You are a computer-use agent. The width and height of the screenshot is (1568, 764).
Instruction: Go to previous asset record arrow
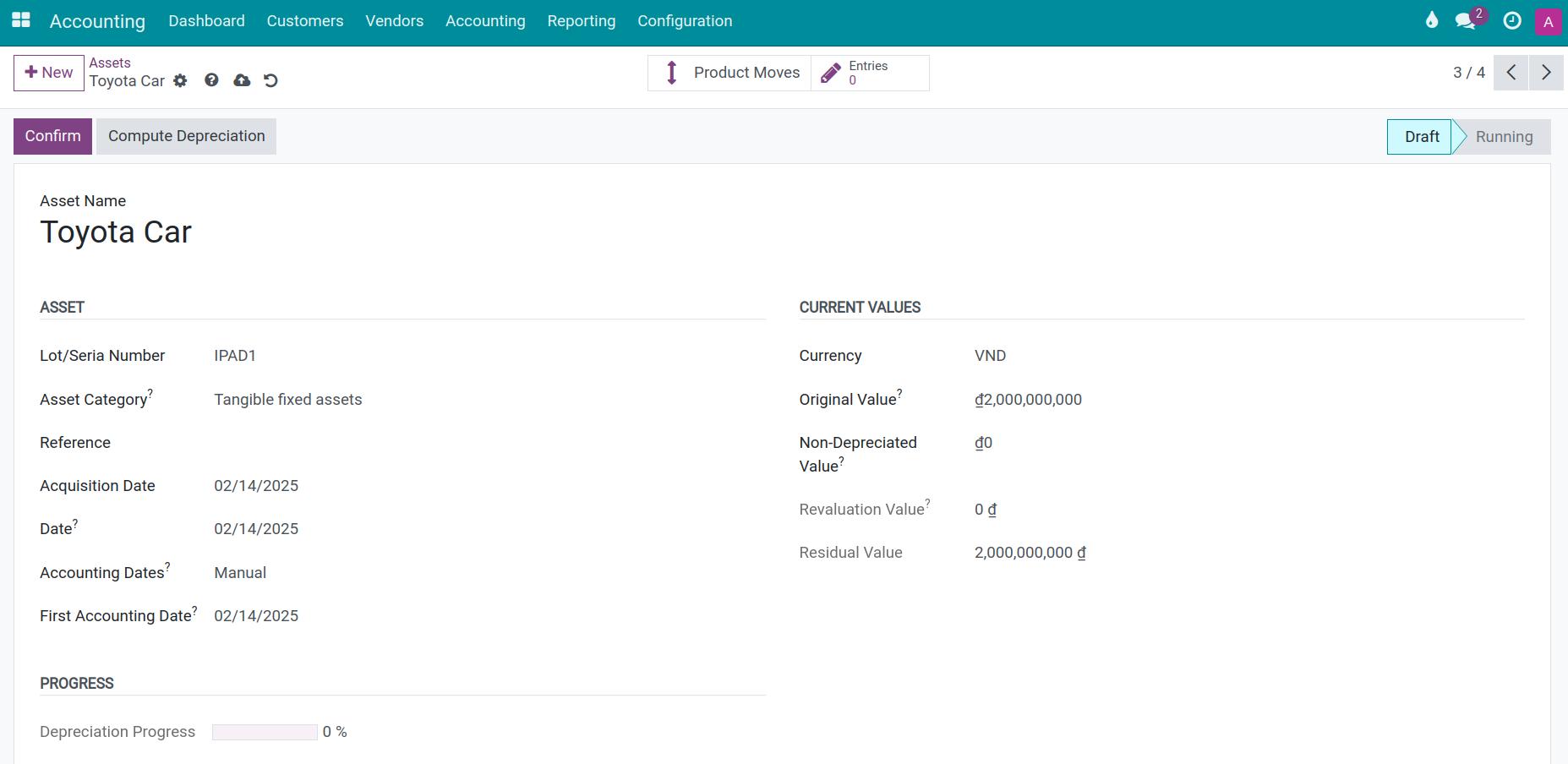[1511, 73]
